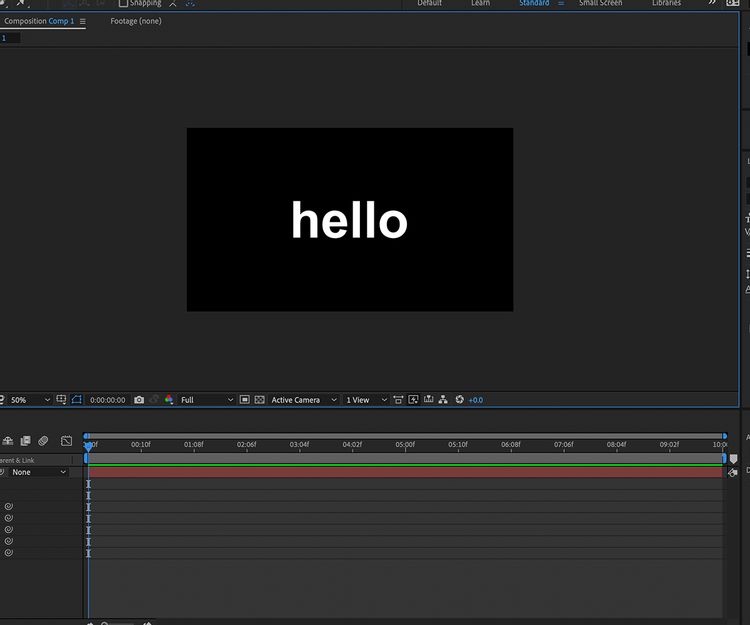750x625 pixels.
Task: Open the Full resolution dropdown
Action: tap(206, 400)
